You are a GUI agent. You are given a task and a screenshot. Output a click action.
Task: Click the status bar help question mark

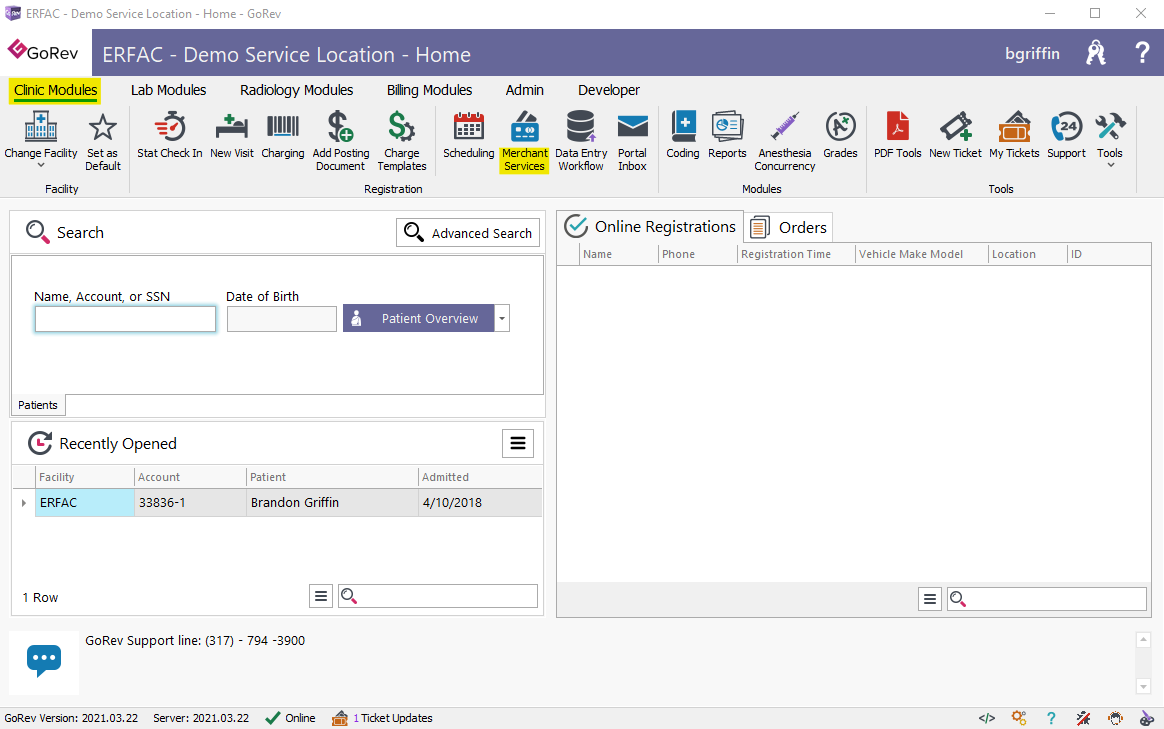1051,718
